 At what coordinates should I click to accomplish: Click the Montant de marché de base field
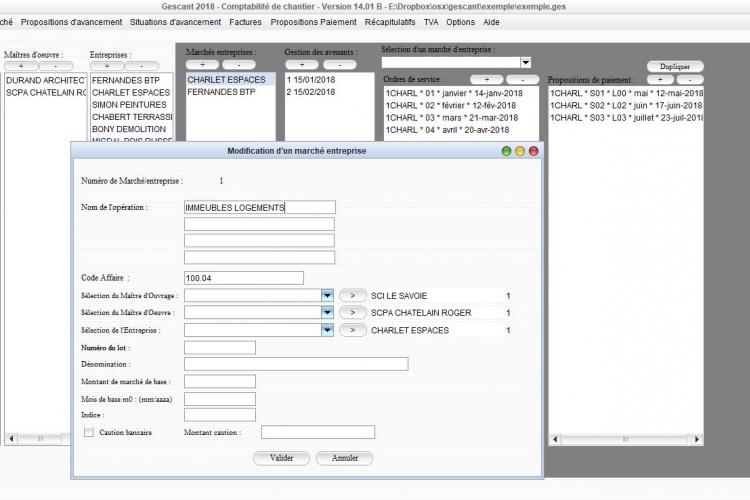click(220, 381)
